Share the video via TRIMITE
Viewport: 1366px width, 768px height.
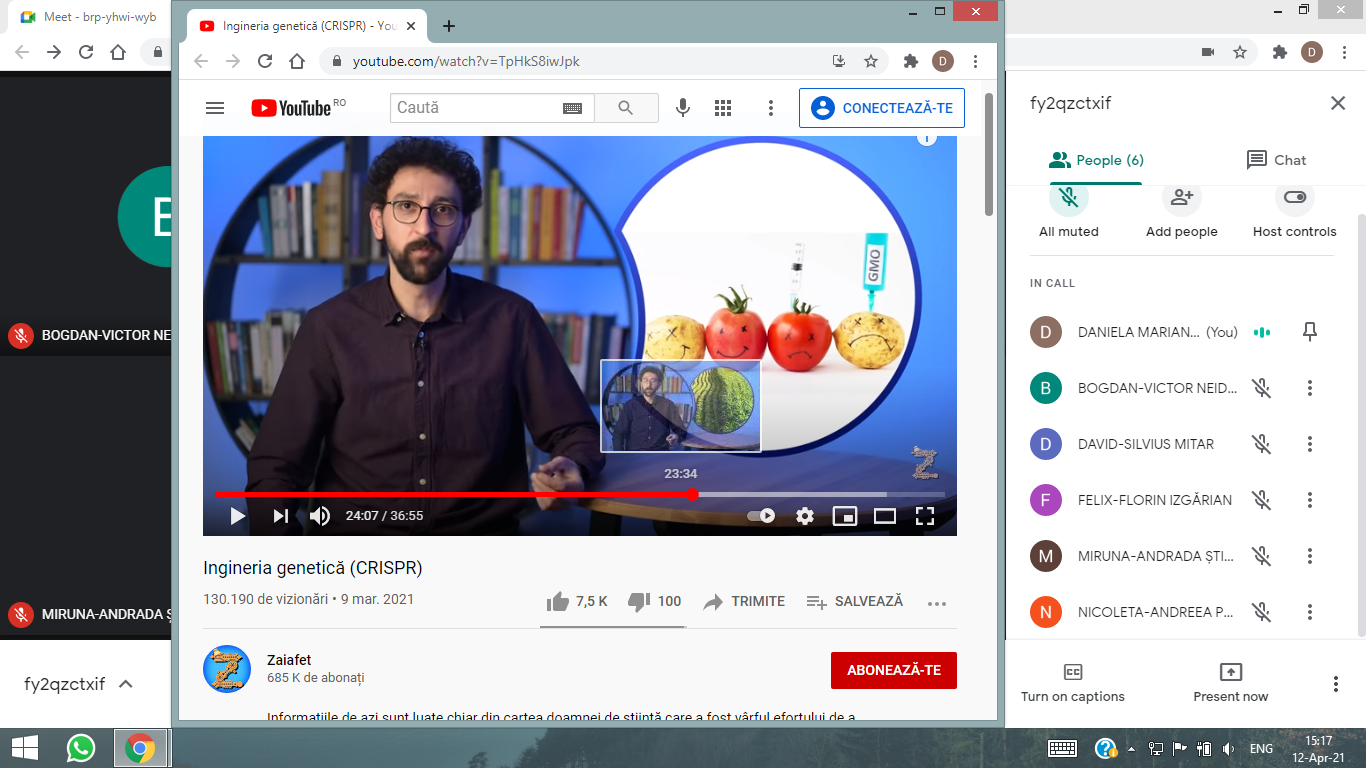click(x=744, y=602)
